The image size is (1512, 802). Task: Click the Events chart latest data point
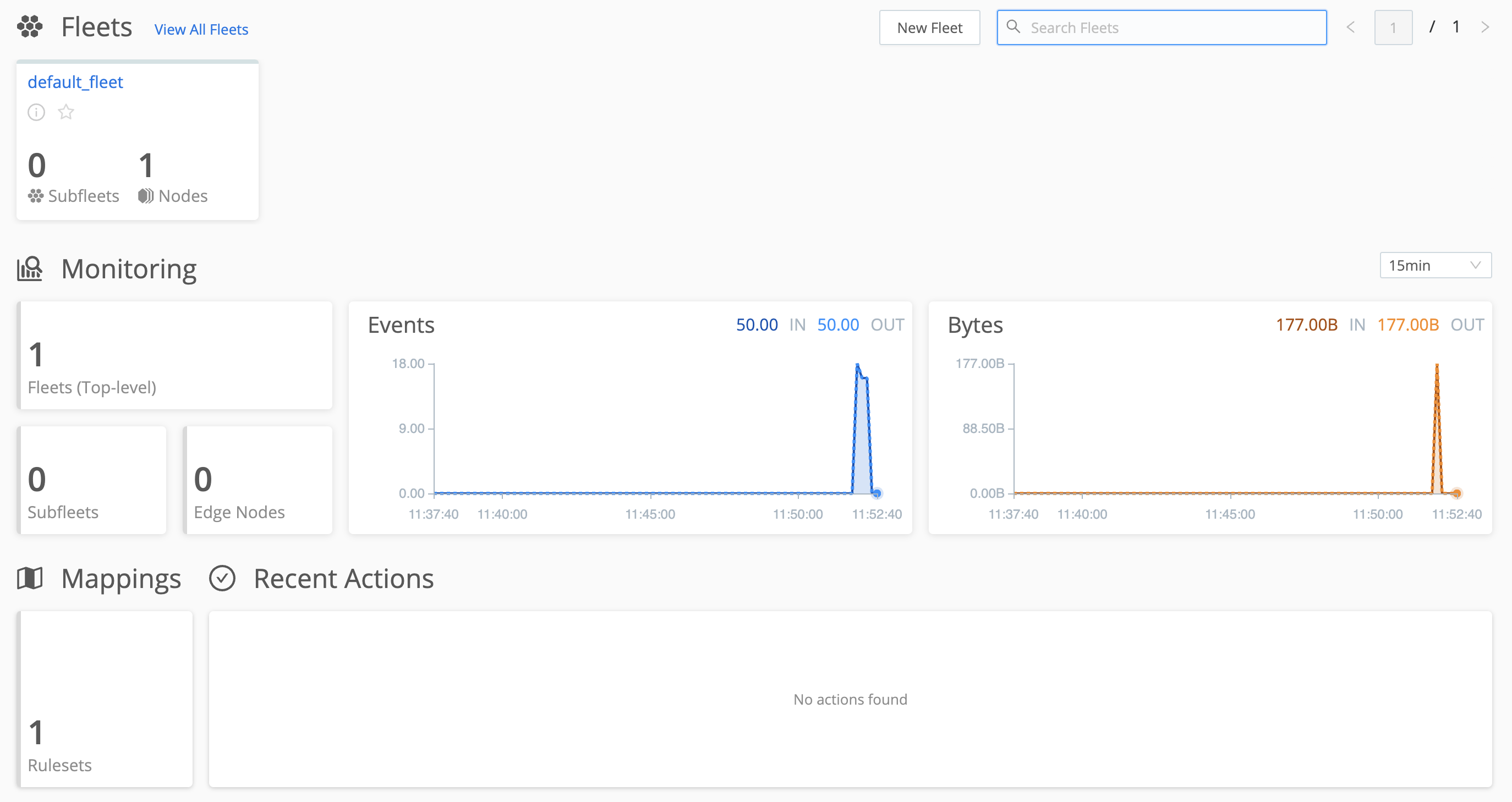(877, 493)
